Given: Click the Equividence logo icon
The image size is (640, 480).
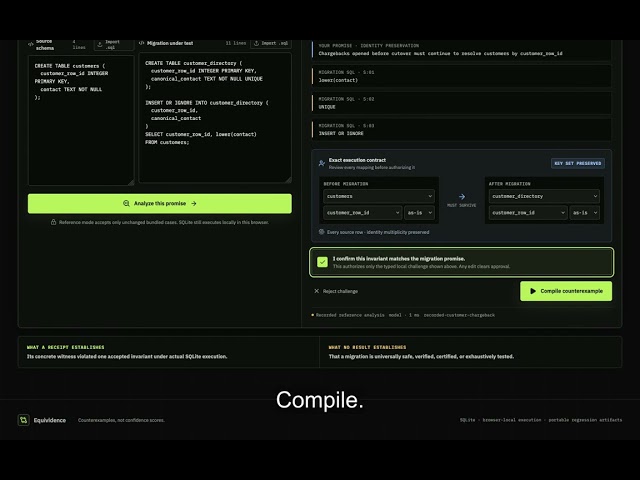Looking at the screenshot, I should (23, 420).
